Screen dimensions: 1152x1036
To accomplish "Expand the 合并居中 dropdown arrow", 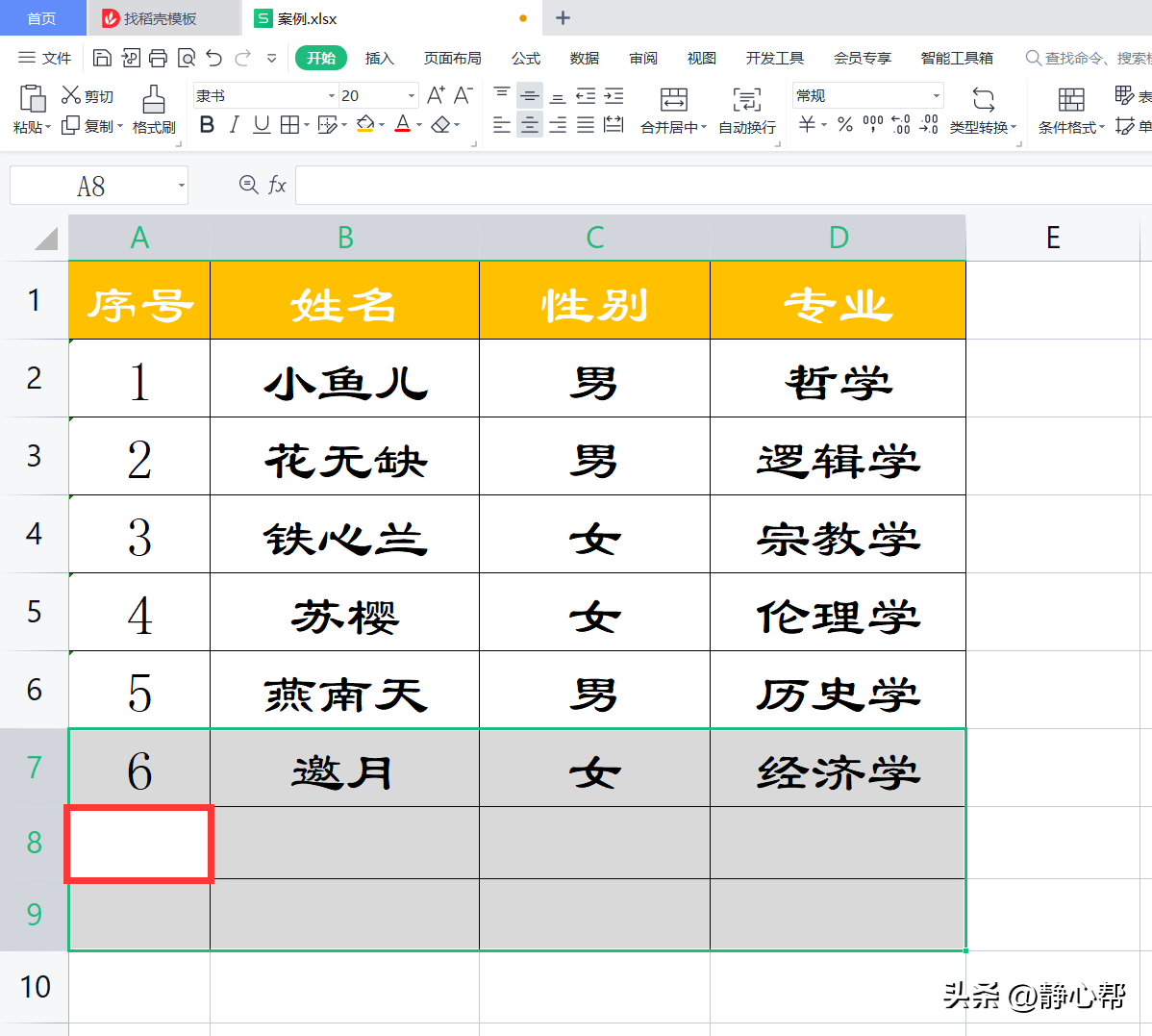I will click(x=704, y=128).
